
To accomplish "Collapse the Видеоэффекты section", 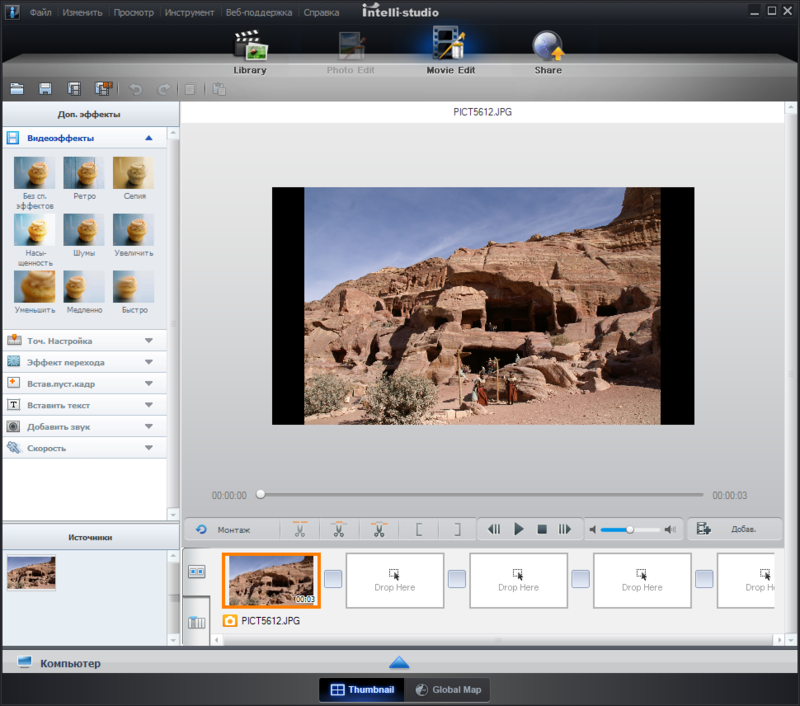I will (x=149, y=138).
